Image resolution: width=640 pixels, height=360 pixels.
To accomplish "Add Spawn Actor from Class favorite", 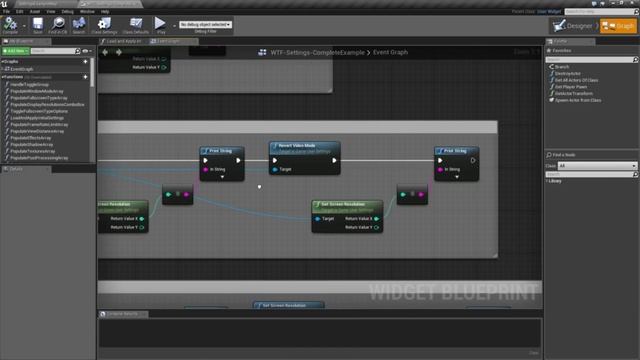I will pos(577,100).
